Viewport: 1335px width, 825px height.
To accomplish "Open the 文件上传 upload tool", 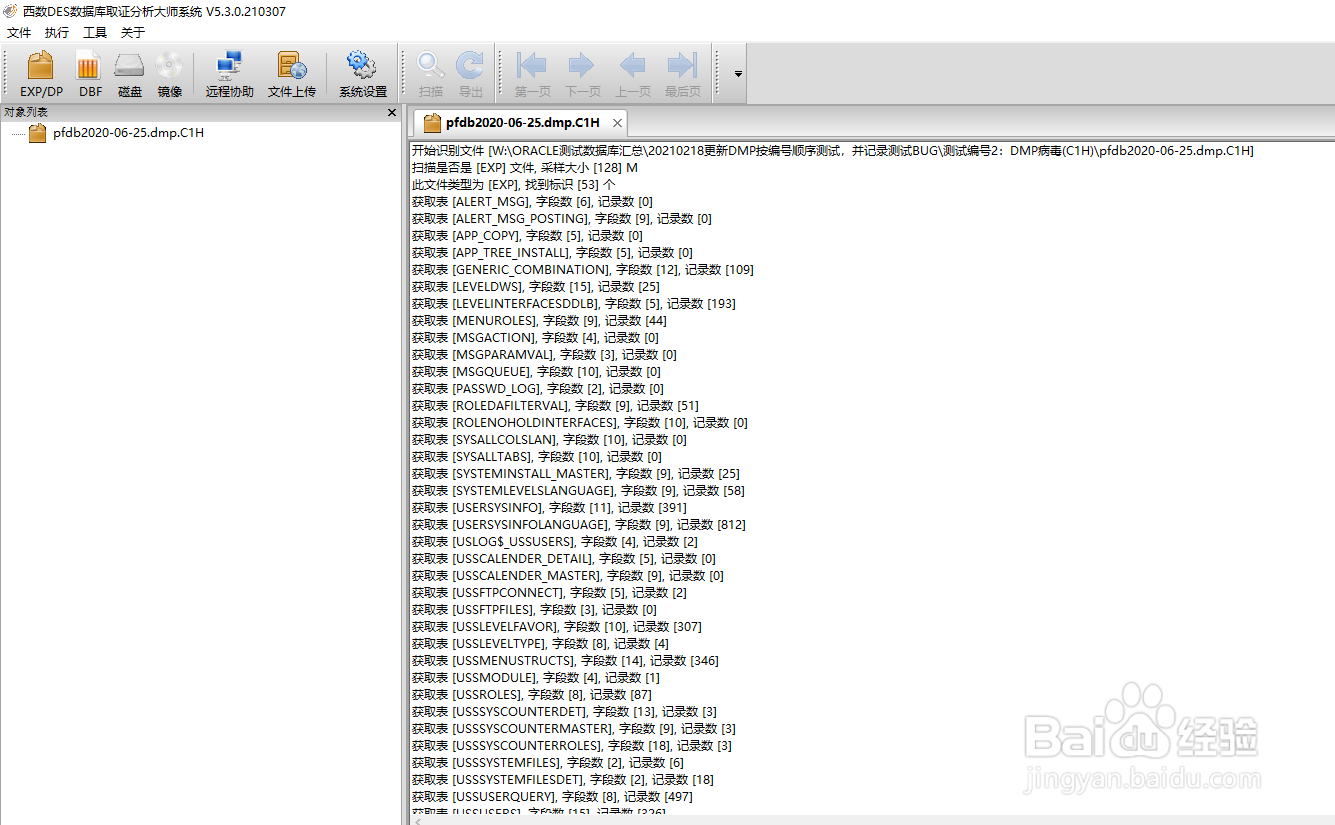I will 292,74.
